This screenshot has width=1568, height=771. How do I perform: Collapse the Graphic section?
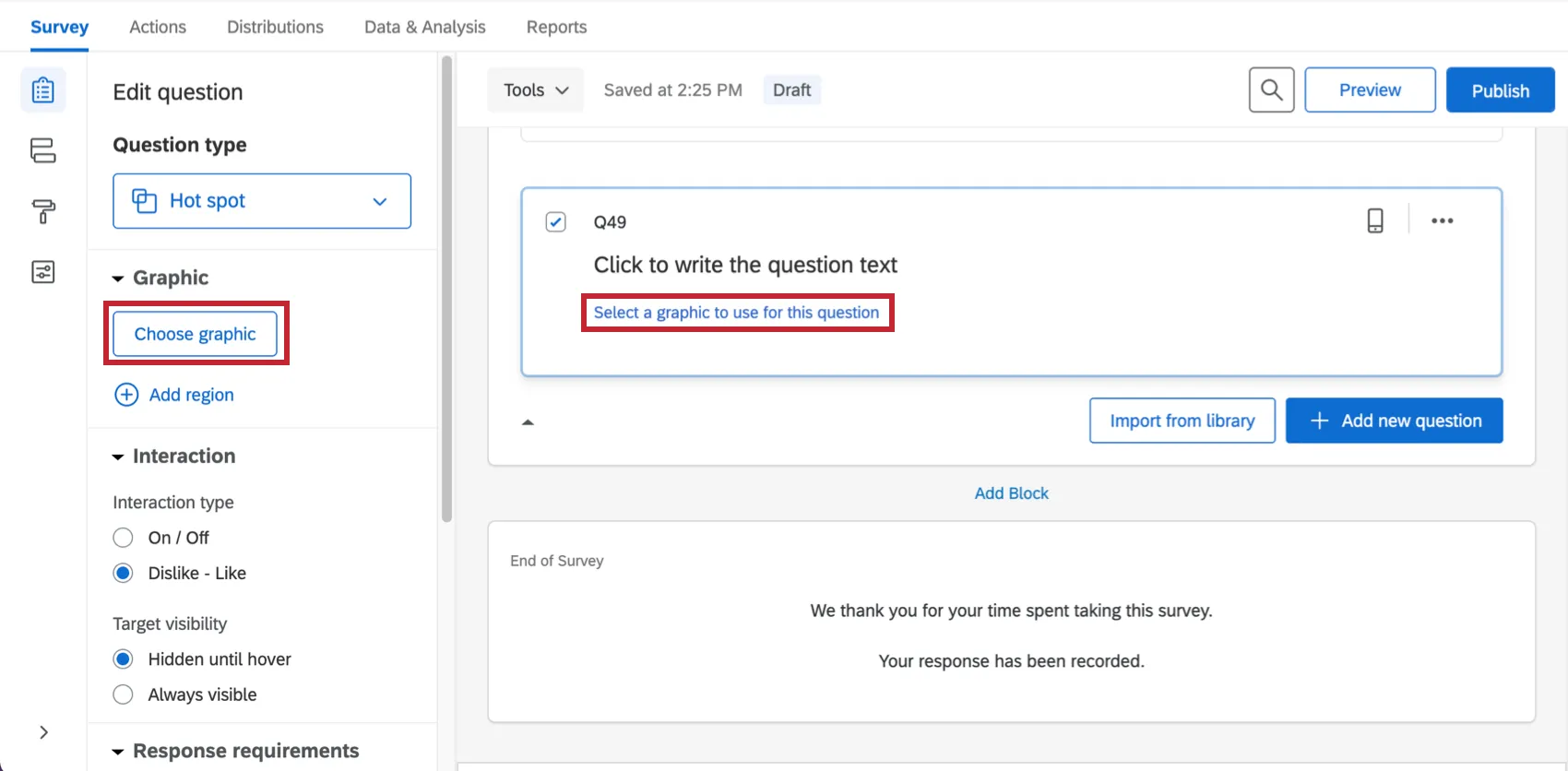[x=118, y=279]
